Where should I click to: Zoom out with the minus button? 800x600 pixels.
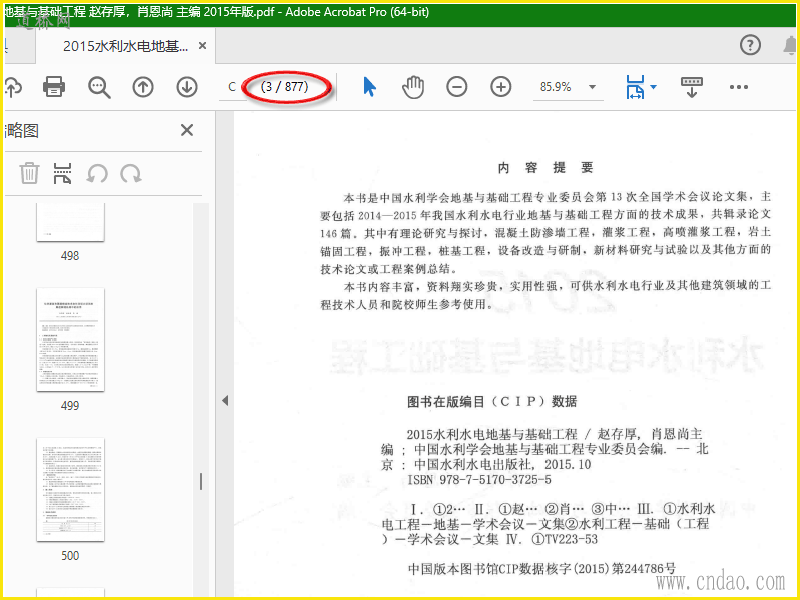click(457, 87)
